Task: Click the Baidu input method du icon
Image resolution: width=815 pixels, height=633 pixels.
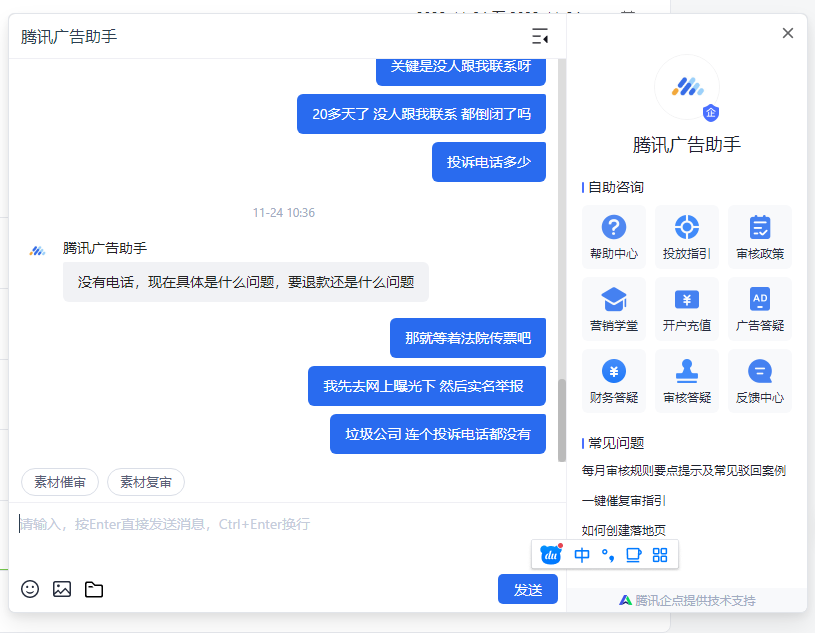Action: tap(551, 555)
